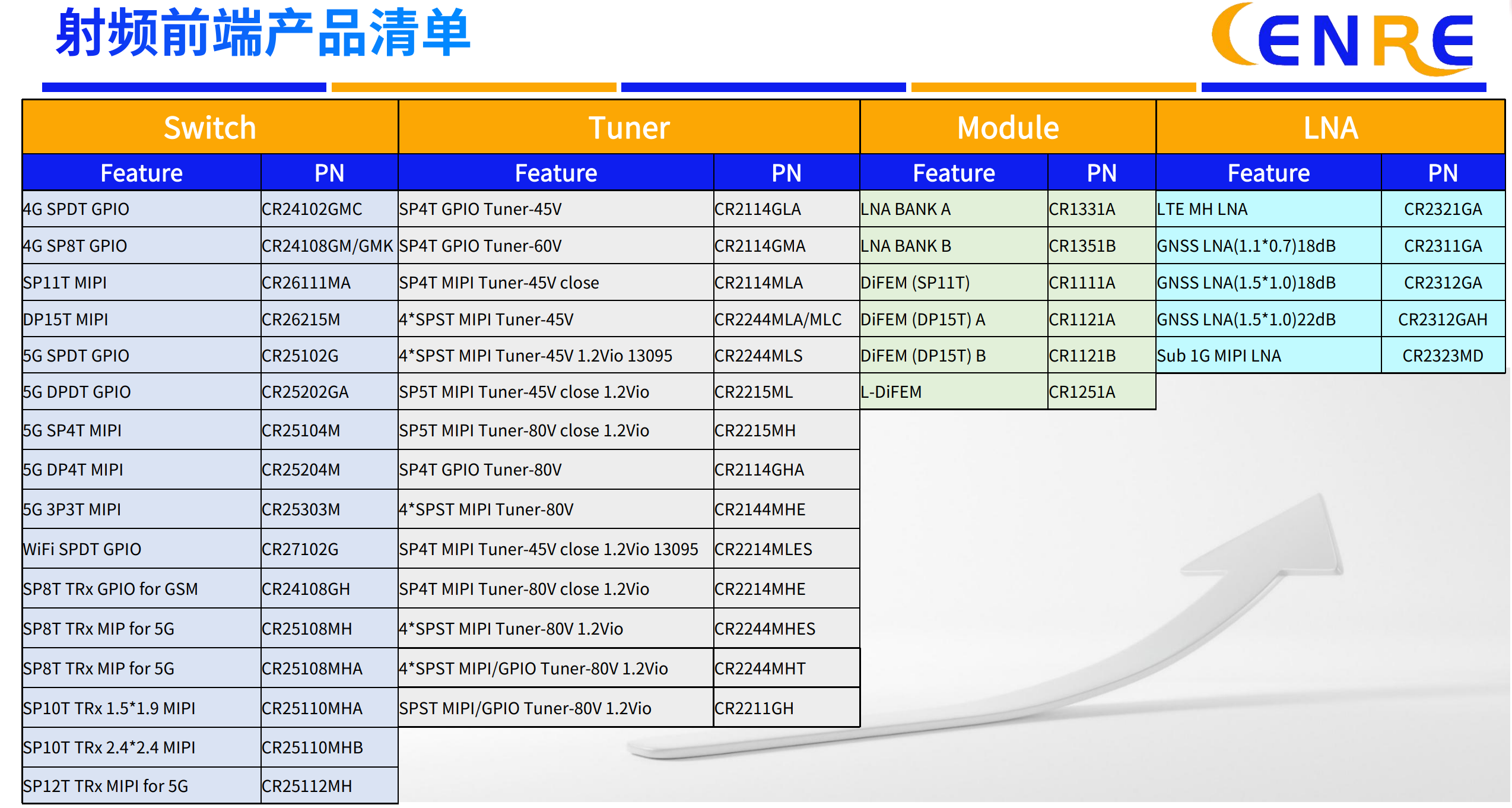1512x808 pixels.
Task: Select the L-DiFEM feature cell
Action: click(x=954, y=392)
